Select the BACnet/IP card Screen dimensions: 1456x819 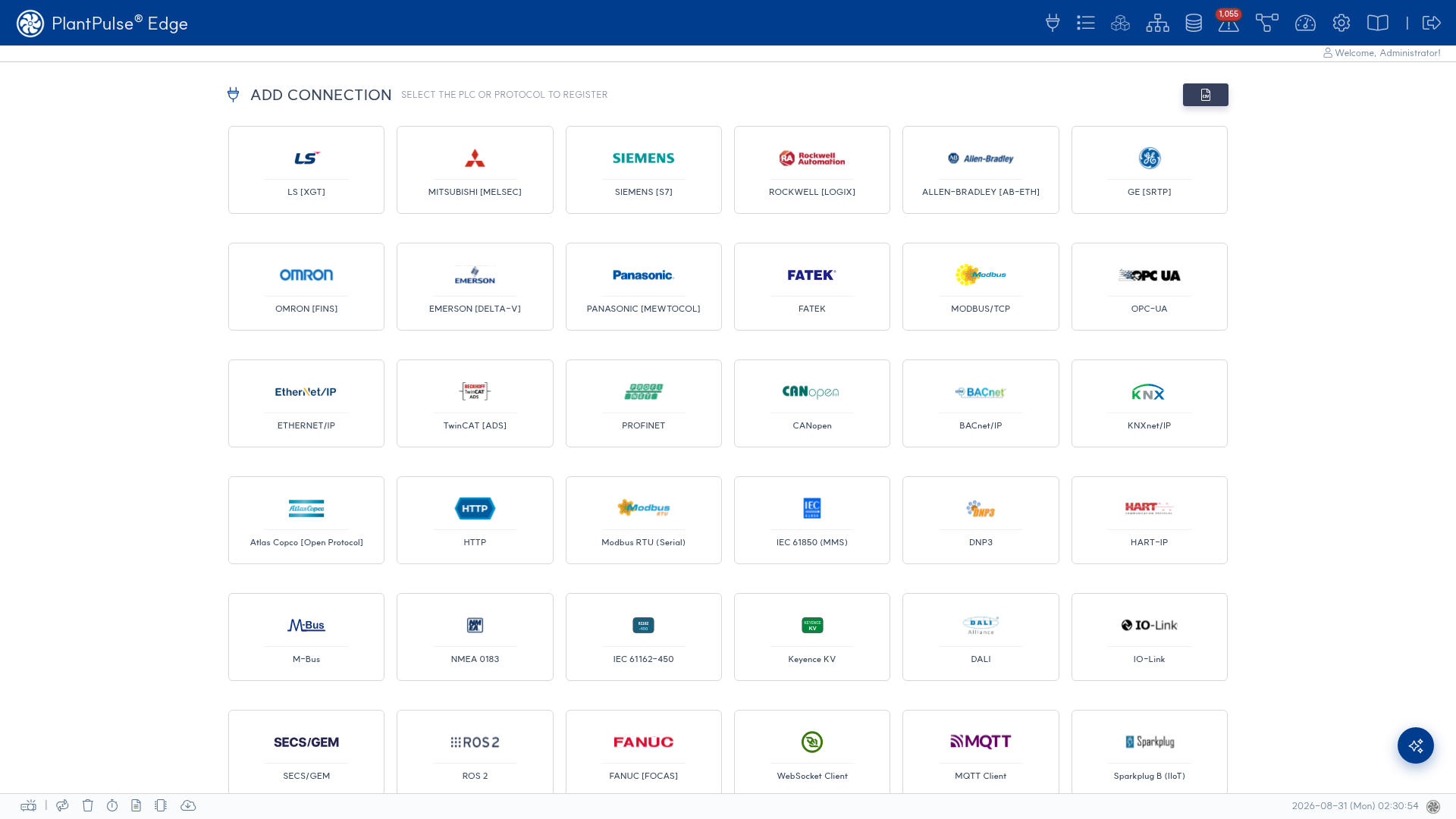[x=981, y=403]
